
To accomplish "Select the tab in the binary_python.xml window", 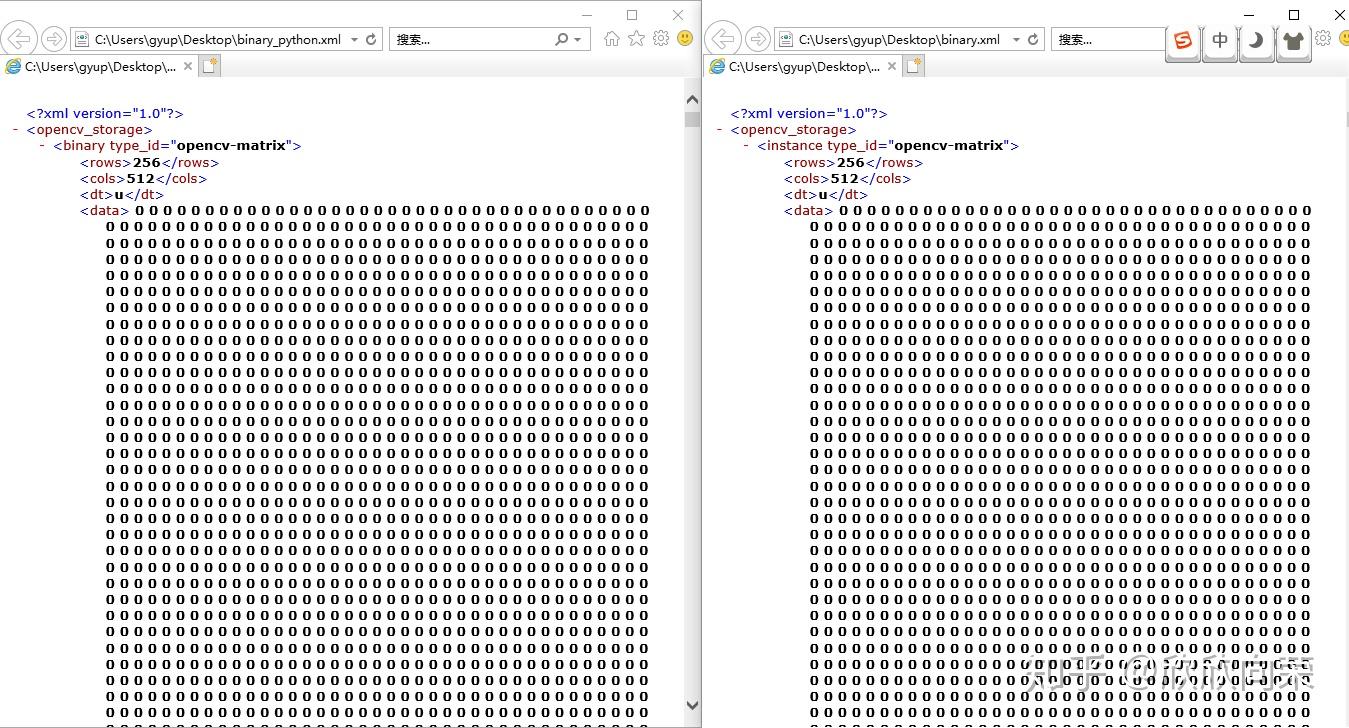I will click(99, 66).
